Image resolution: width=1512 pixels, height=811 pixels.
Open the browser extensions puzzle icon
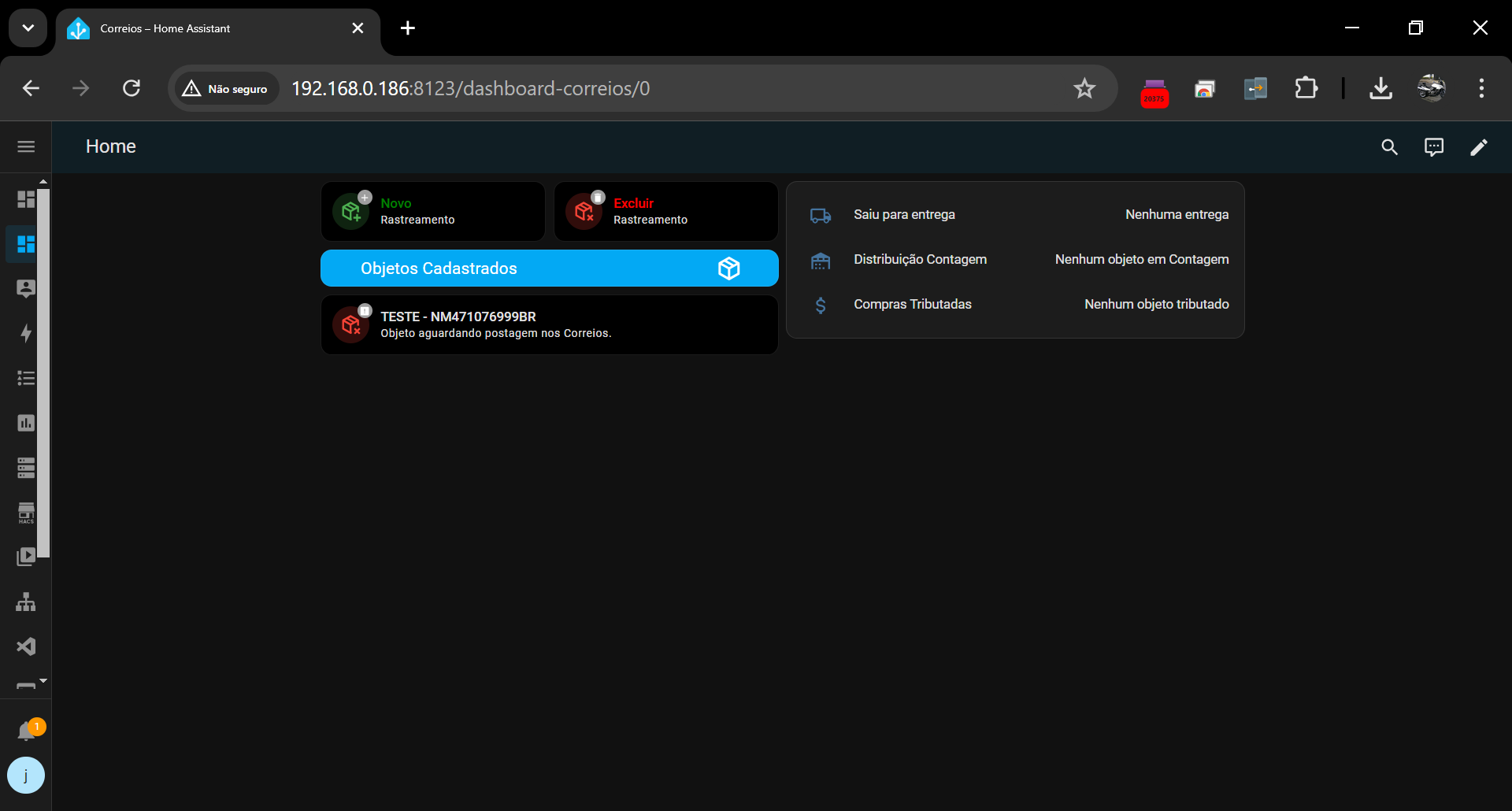pos(1306,88)
